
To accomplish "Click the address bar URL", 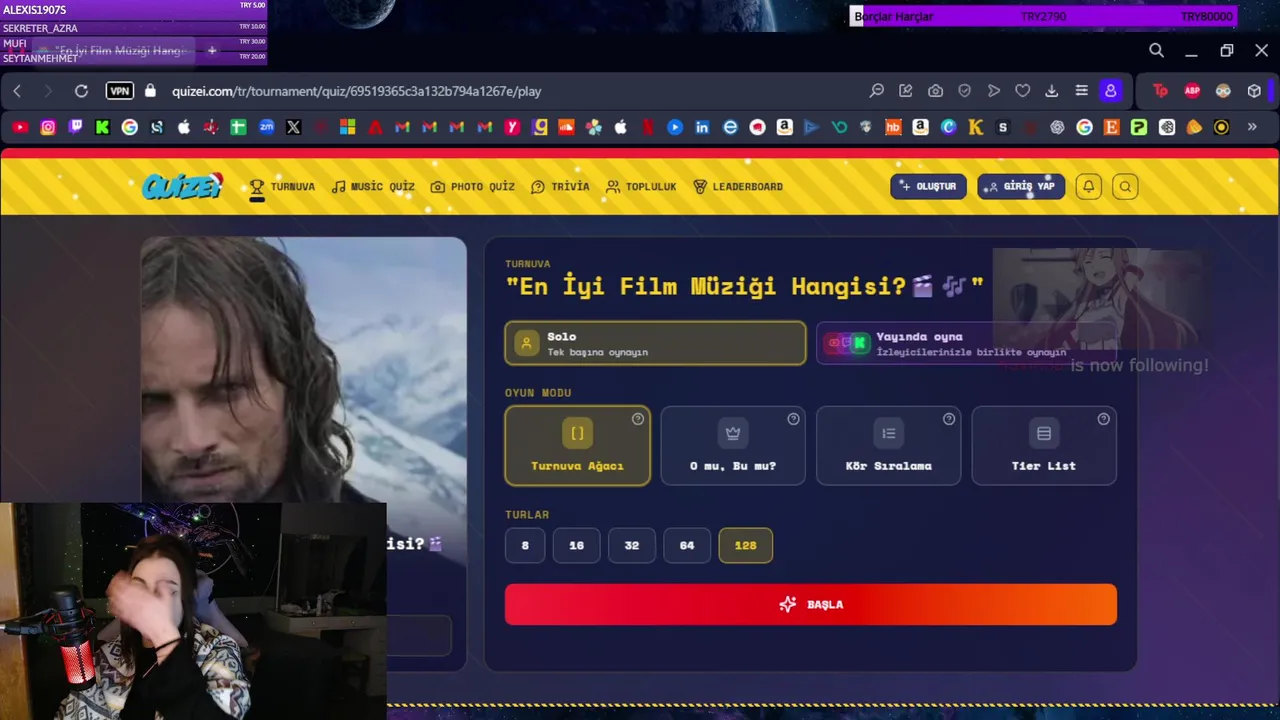I will pos(356,91).
